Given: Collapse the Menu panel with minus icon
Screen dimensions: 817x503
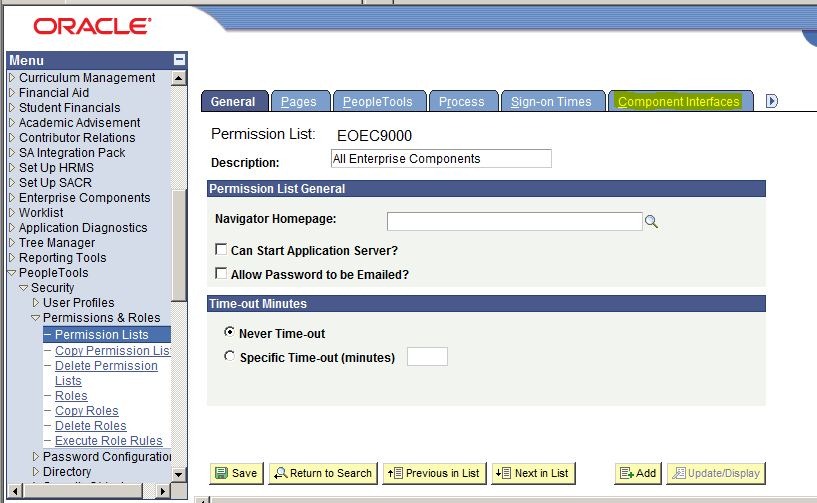Looking at the screenshot, I should point(179,59).
